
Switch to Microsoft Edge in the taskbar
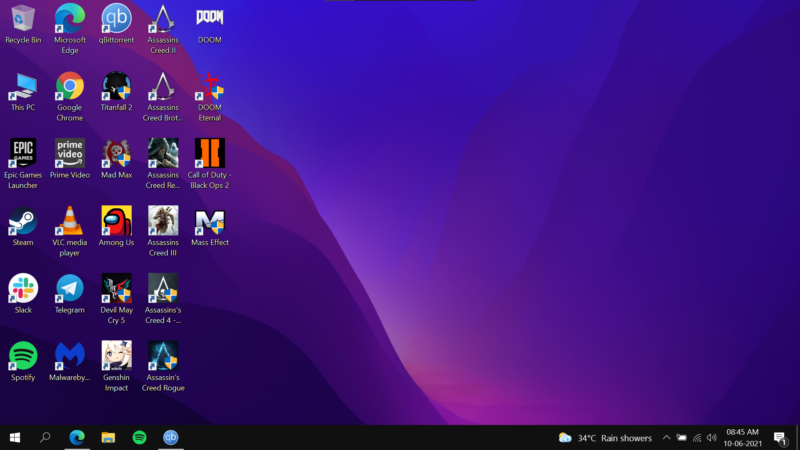point(77,438)
